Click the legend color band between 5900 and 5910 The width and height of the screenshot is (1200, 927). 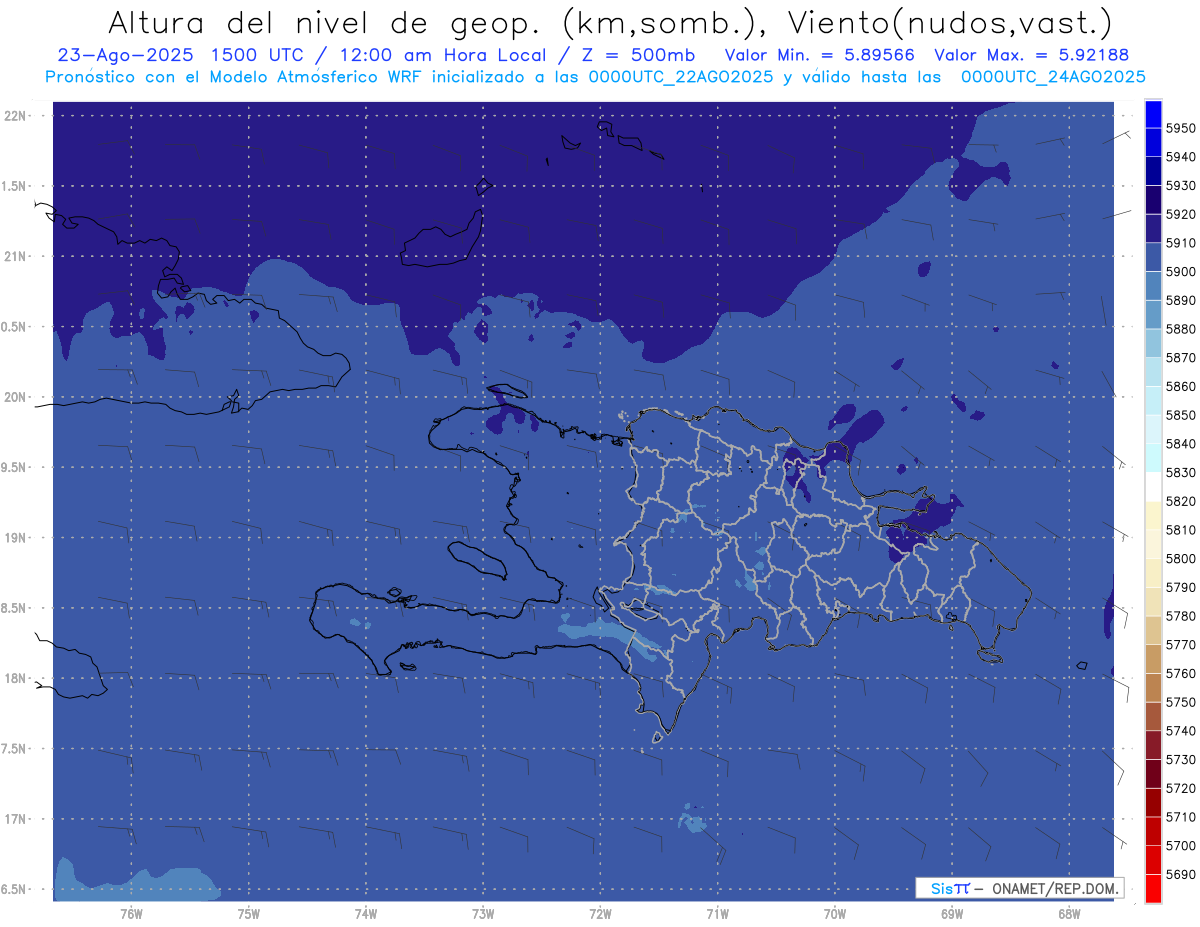pos(1153,257)
